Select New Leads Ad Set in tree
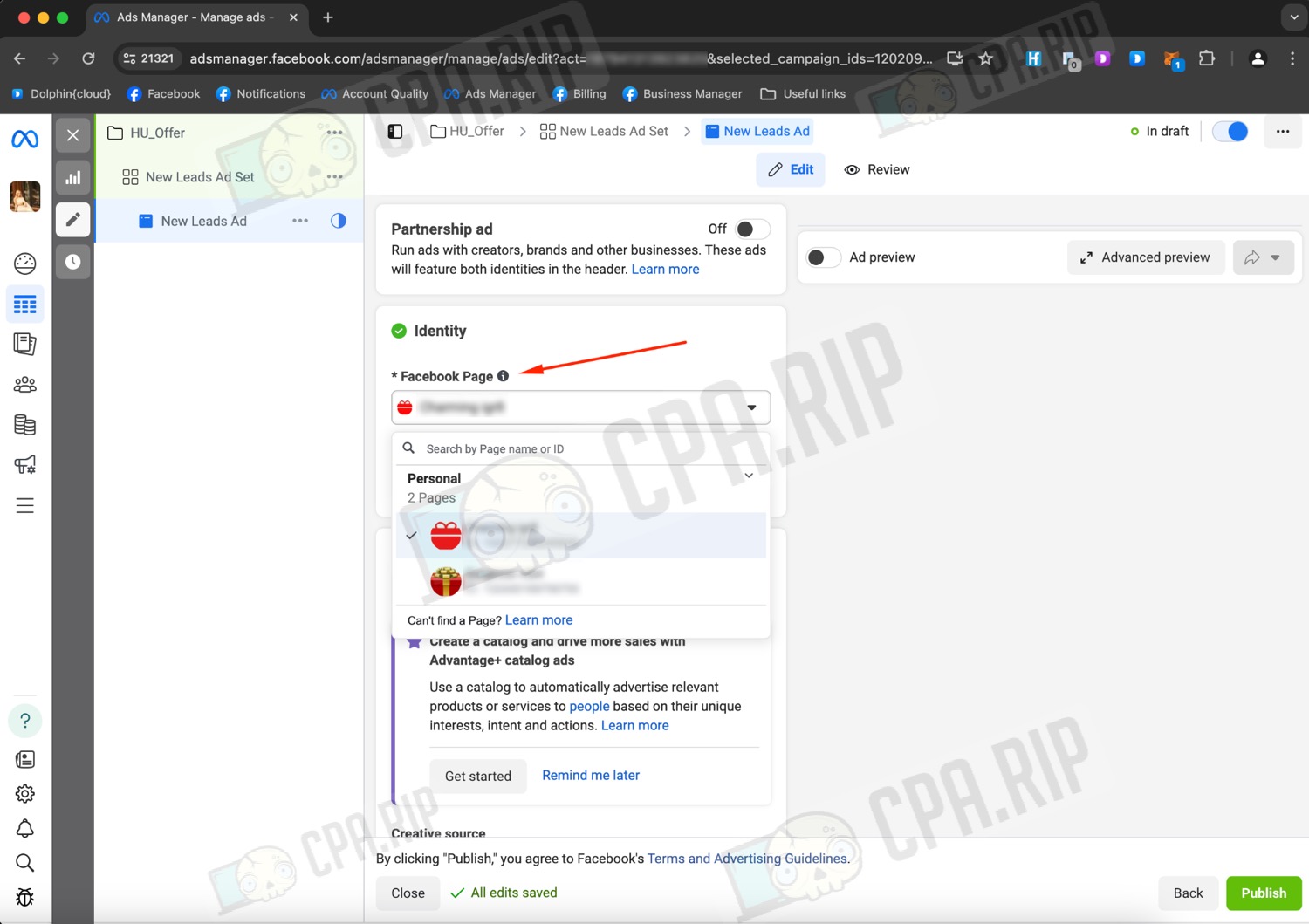This screenshot has height=924, width=1309. [200, 177]
